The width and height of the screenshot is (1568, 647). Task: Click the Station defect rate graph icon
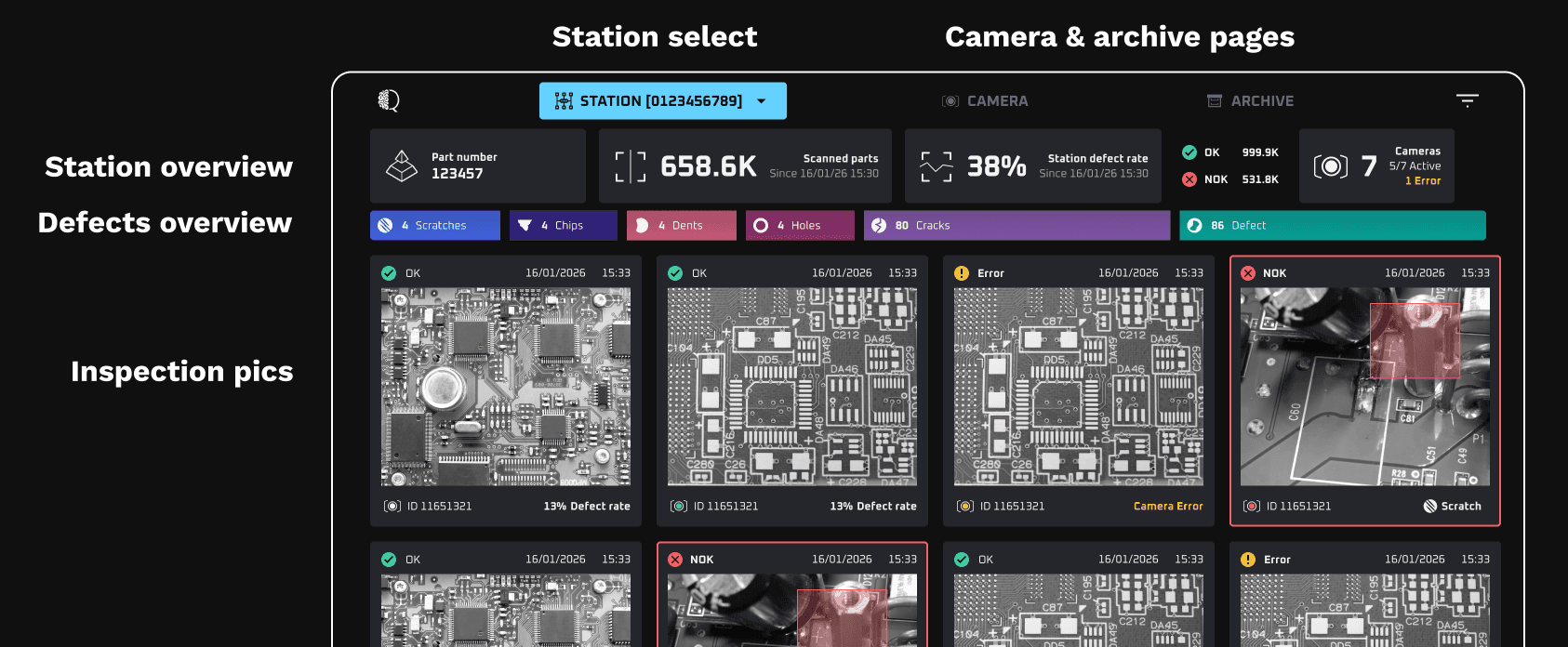pyautogui.click(x=937, y=166)
